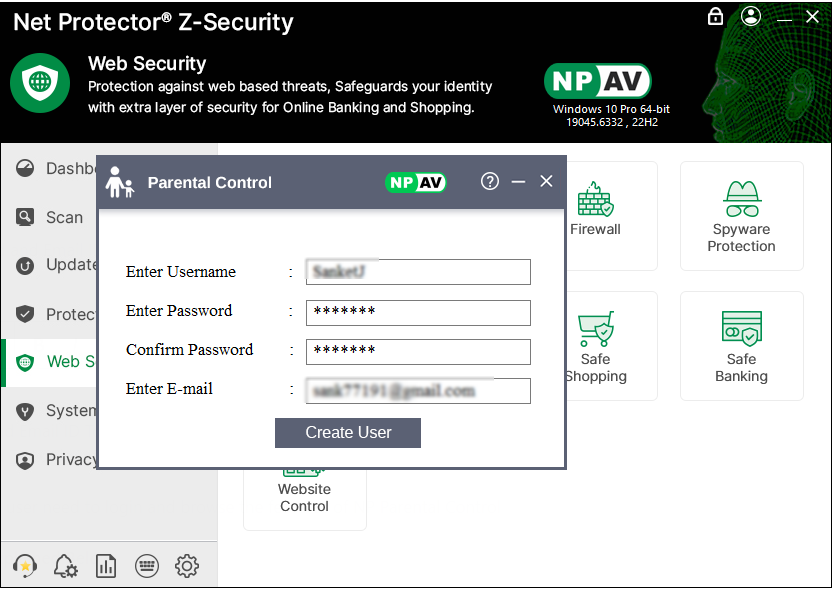
Task: Open the settings gear icon
Action: pos(187,565)
